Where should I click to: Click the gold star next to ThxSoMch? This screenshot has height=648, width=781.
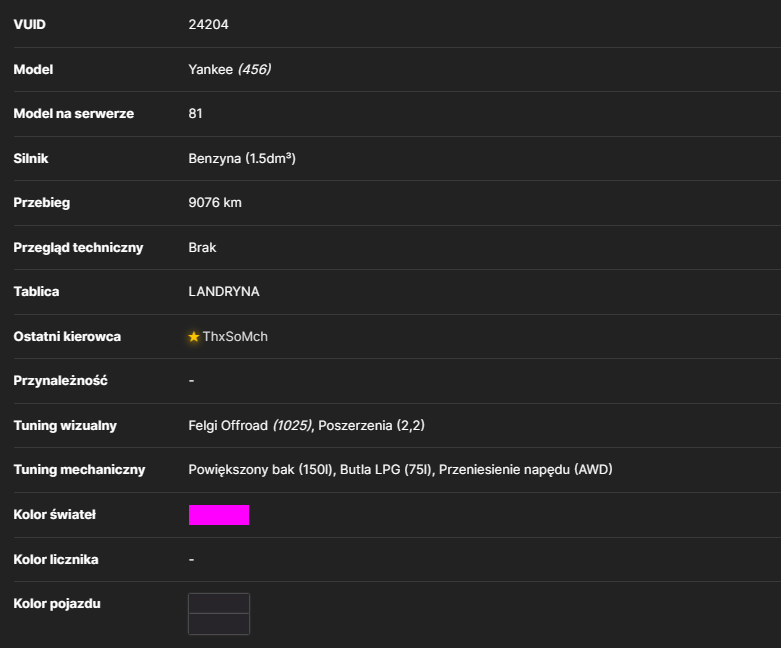[194, 337]
